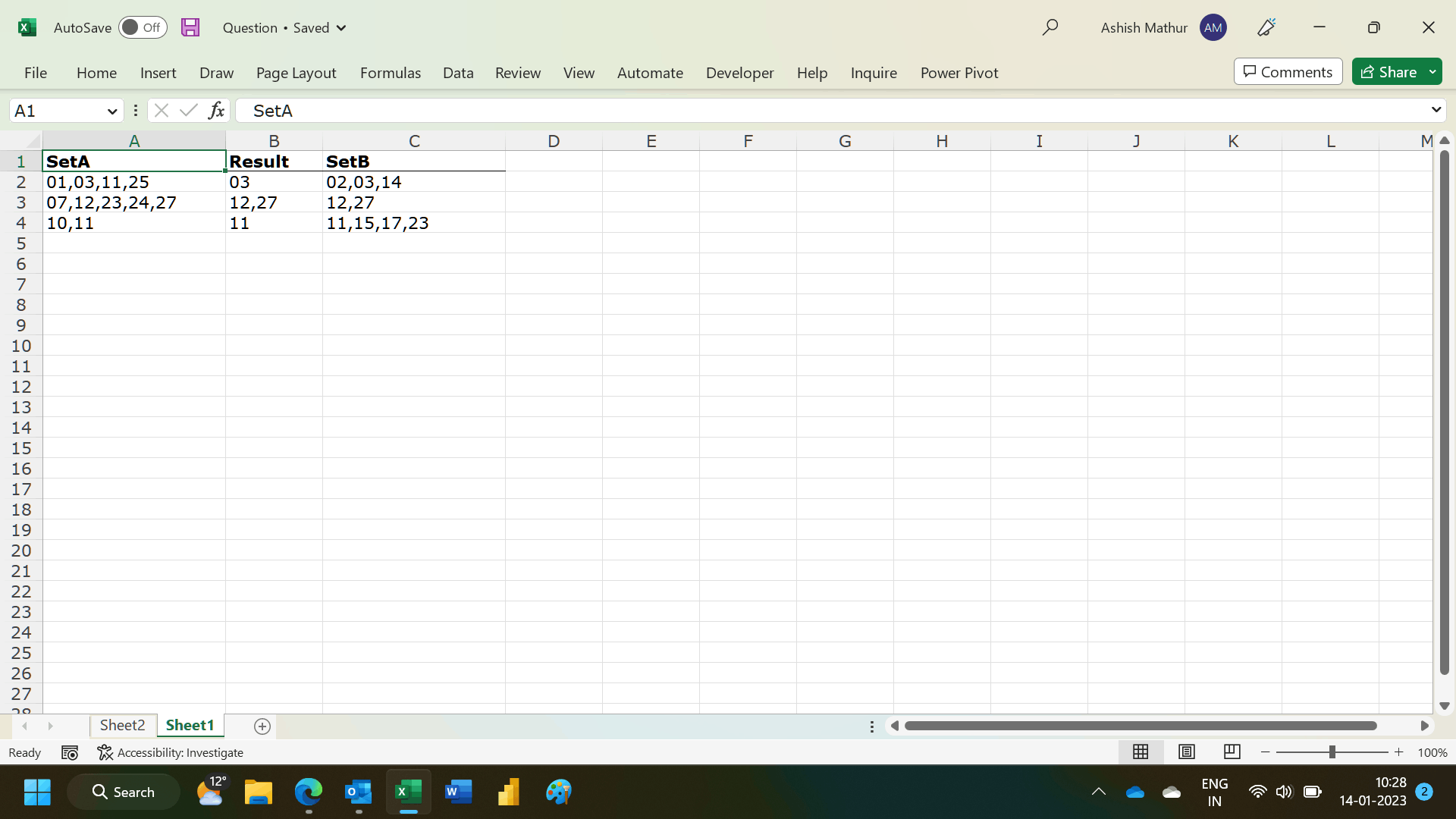The width and height of the screenshot is (1456, 819).
Task: Open the Name Box dropdown
Action: pos(111,111)
